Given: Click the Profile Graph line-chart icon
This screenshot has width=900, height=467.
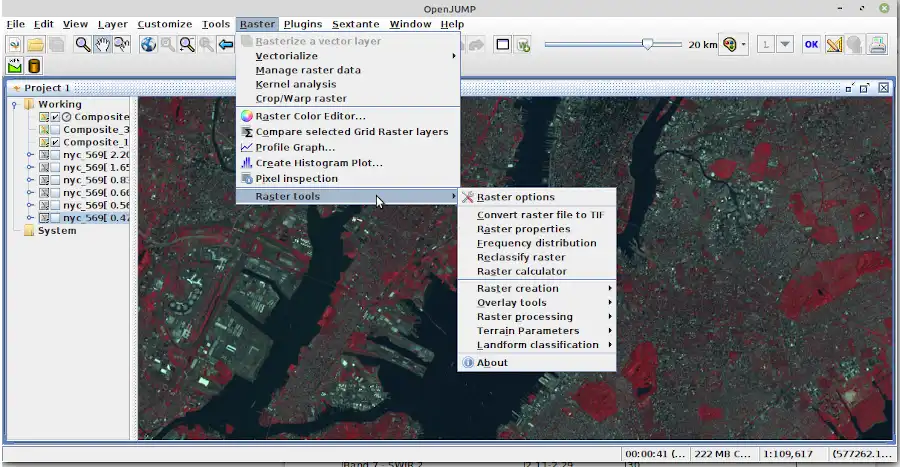Looking at the screenshot, I should (247, 147).
